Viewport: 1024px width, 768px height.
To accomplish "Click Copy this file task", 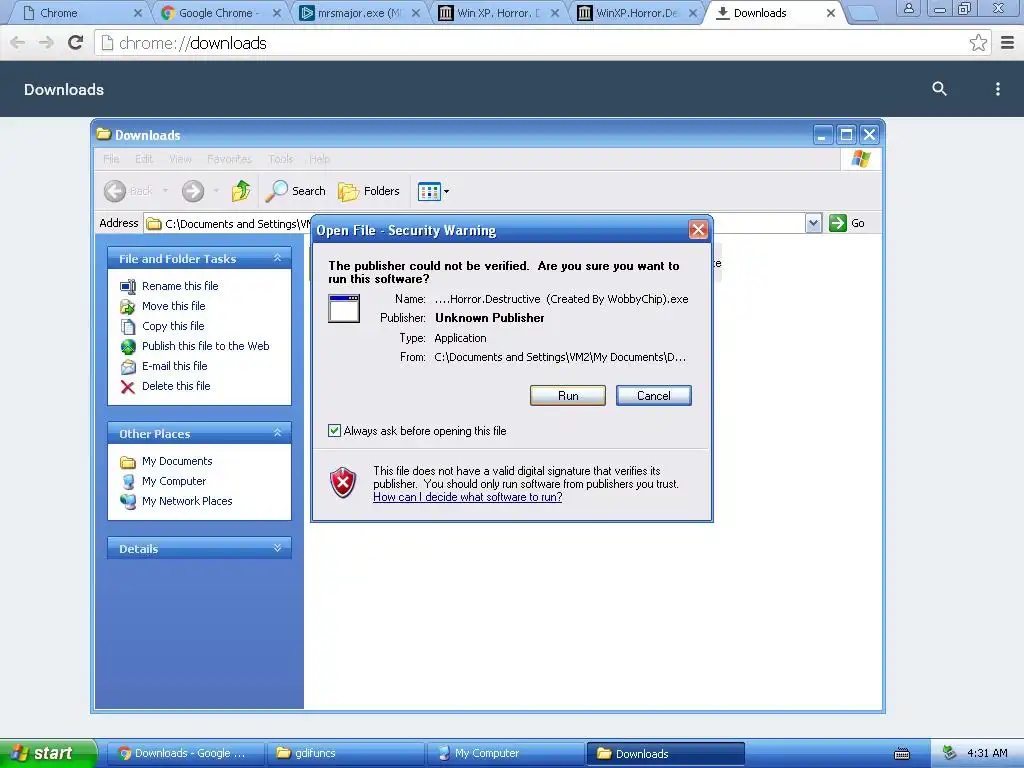I will 173,326.
